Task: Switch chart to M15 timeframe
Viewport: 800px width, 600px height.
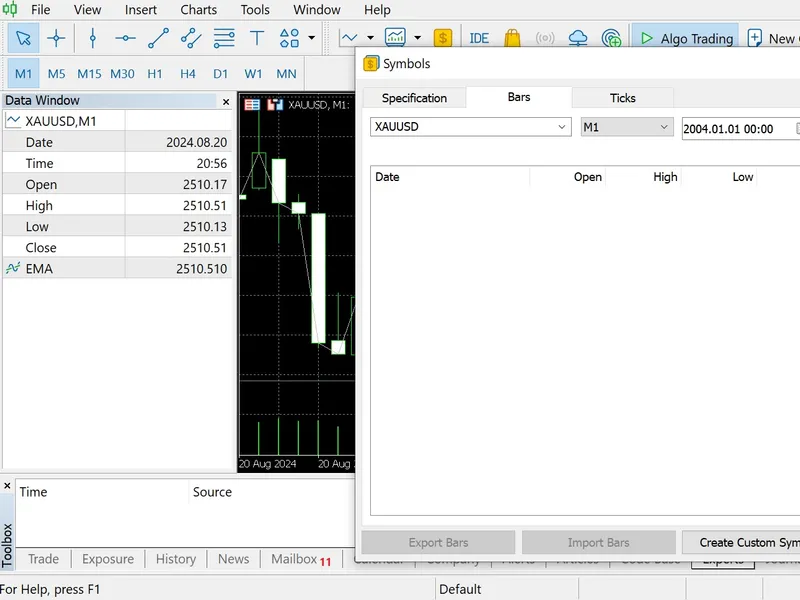Action: [89, 74]
